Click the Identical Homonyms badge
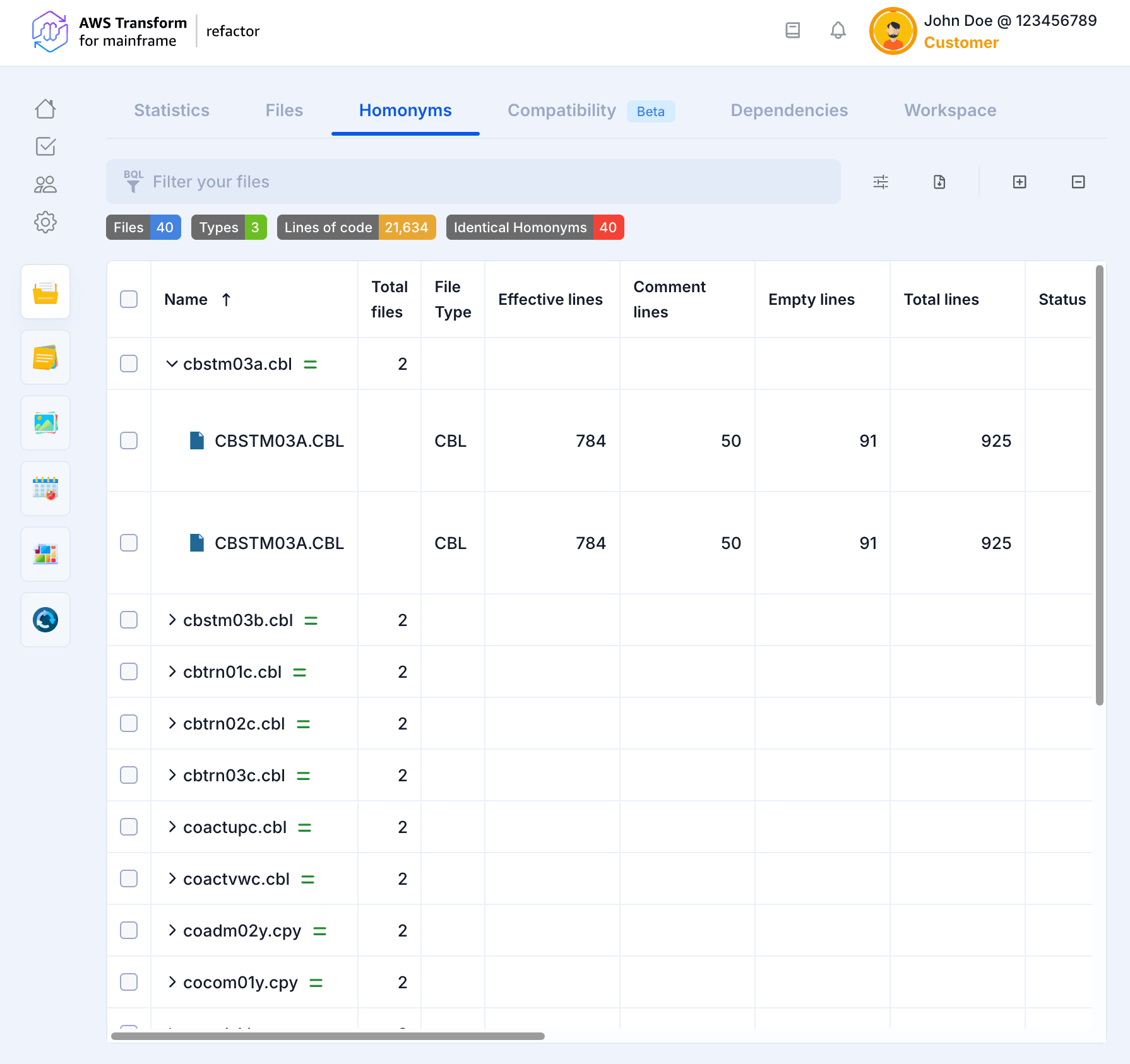This screenshot has width=1130, height=1064. tap(534, 227)
